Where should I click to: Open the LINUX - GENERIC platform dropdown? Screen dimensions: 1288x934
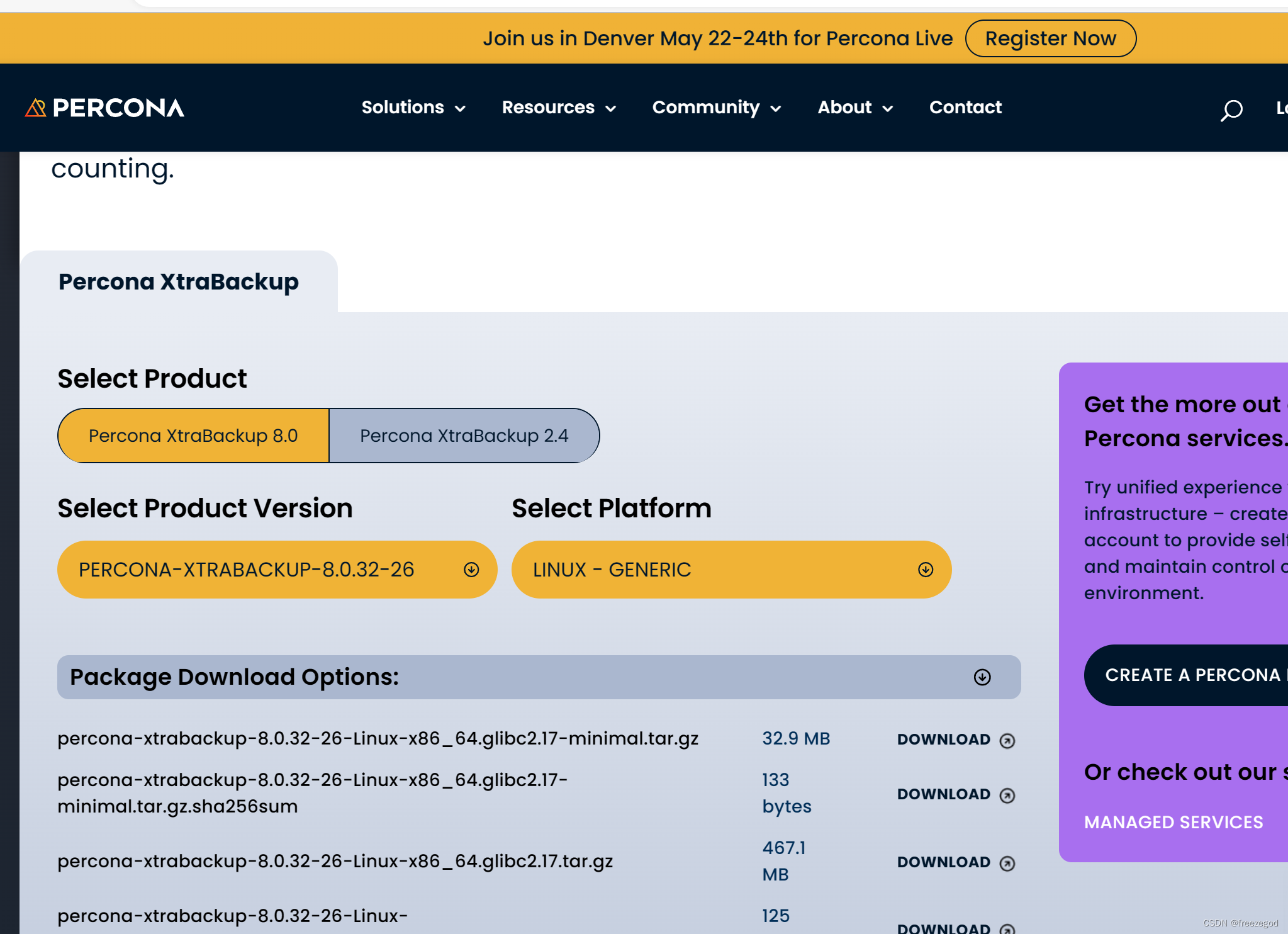(x=731, y=570)
